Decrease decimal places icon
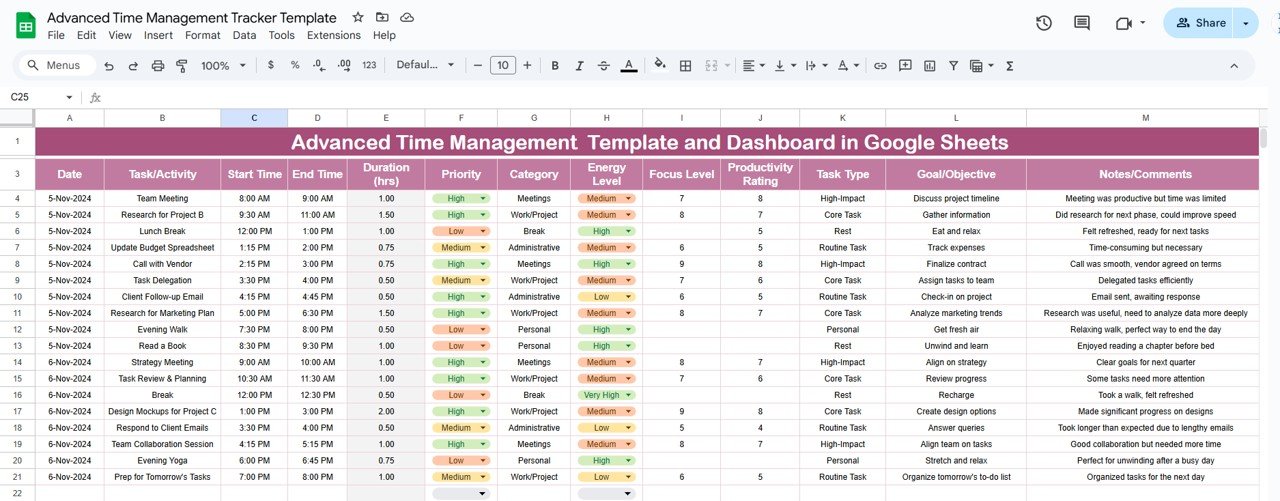This screenshot has height=501, width=1280. (319, 66)
